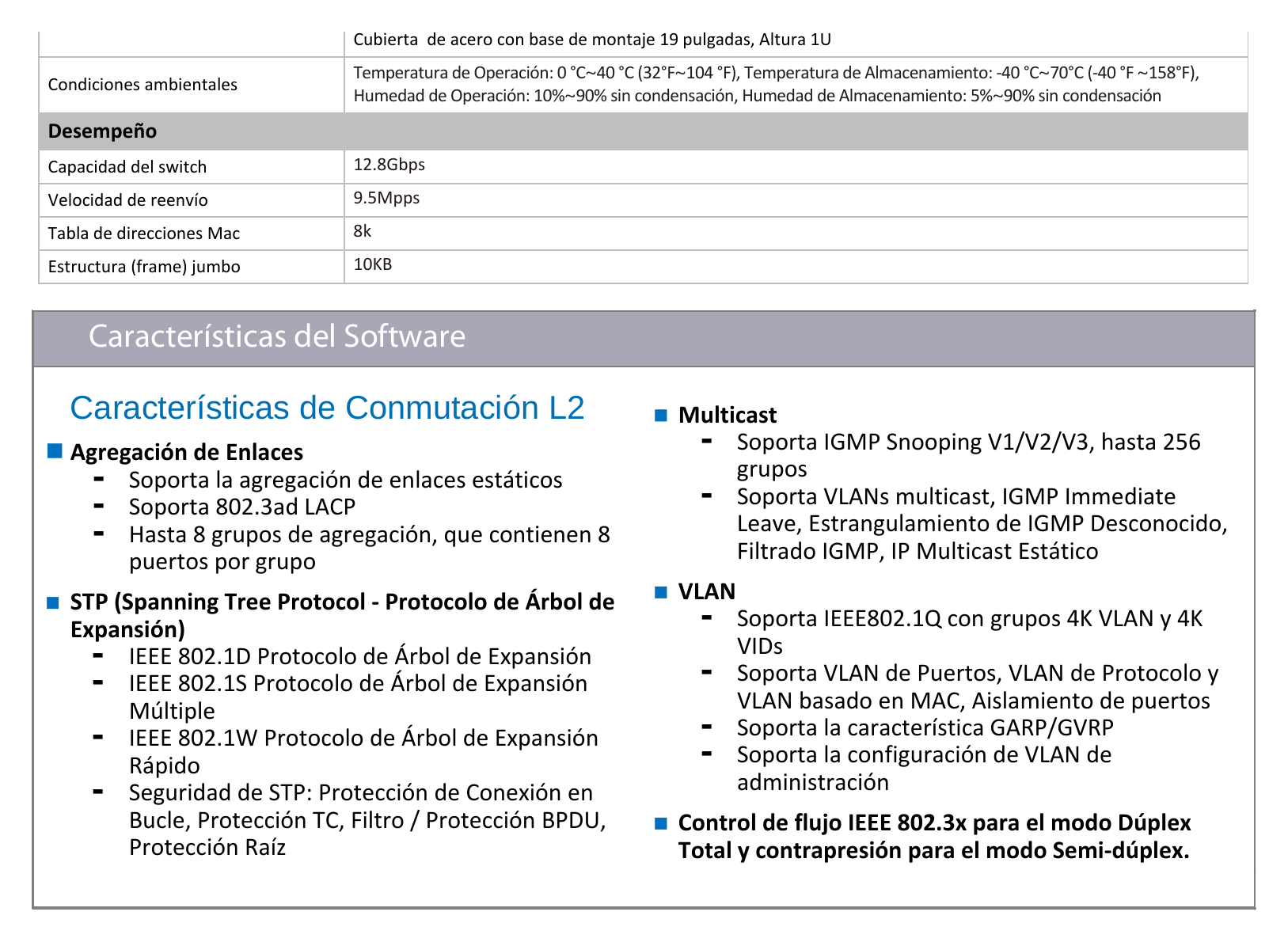The height and width of the screenshot is (942, 1288).
Task: Click the Condiciones ambientales row label
Action: (142, 85)
